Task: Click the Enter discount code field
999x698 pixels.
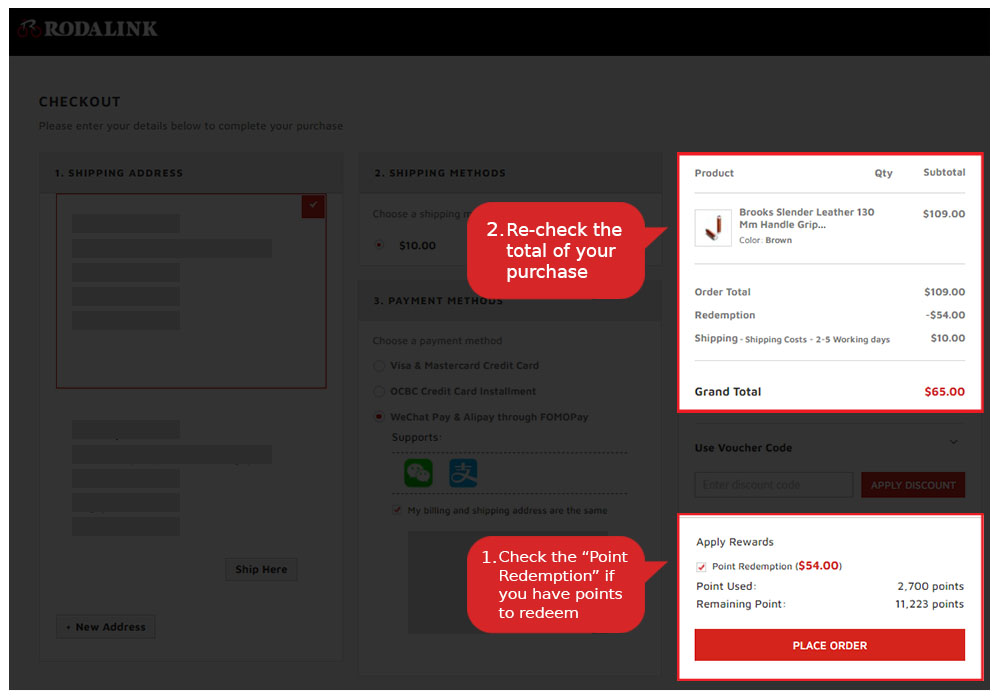Action: (x=773, y=485)
